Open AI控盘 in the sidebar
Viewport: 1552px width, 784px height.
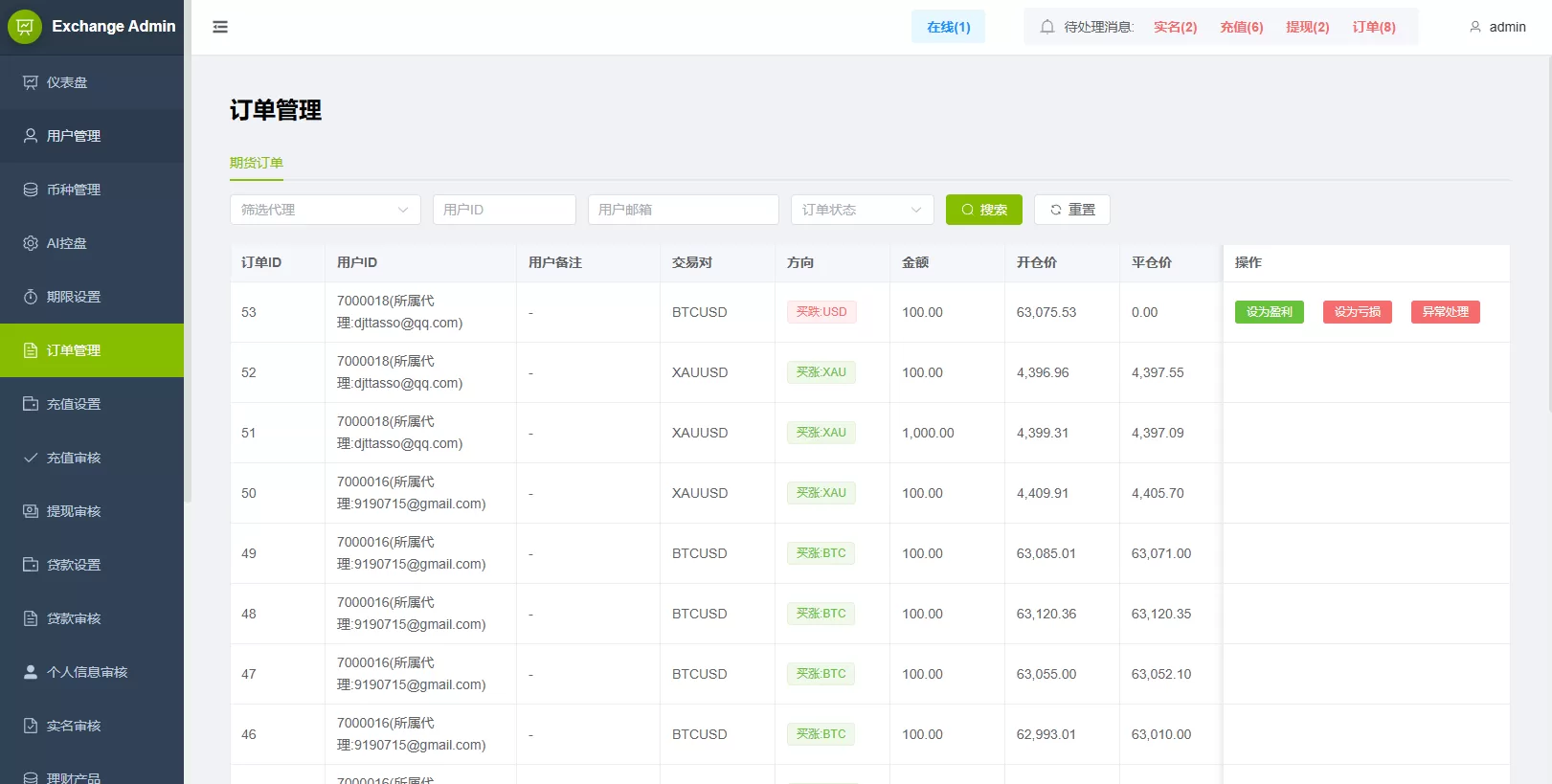92,243
